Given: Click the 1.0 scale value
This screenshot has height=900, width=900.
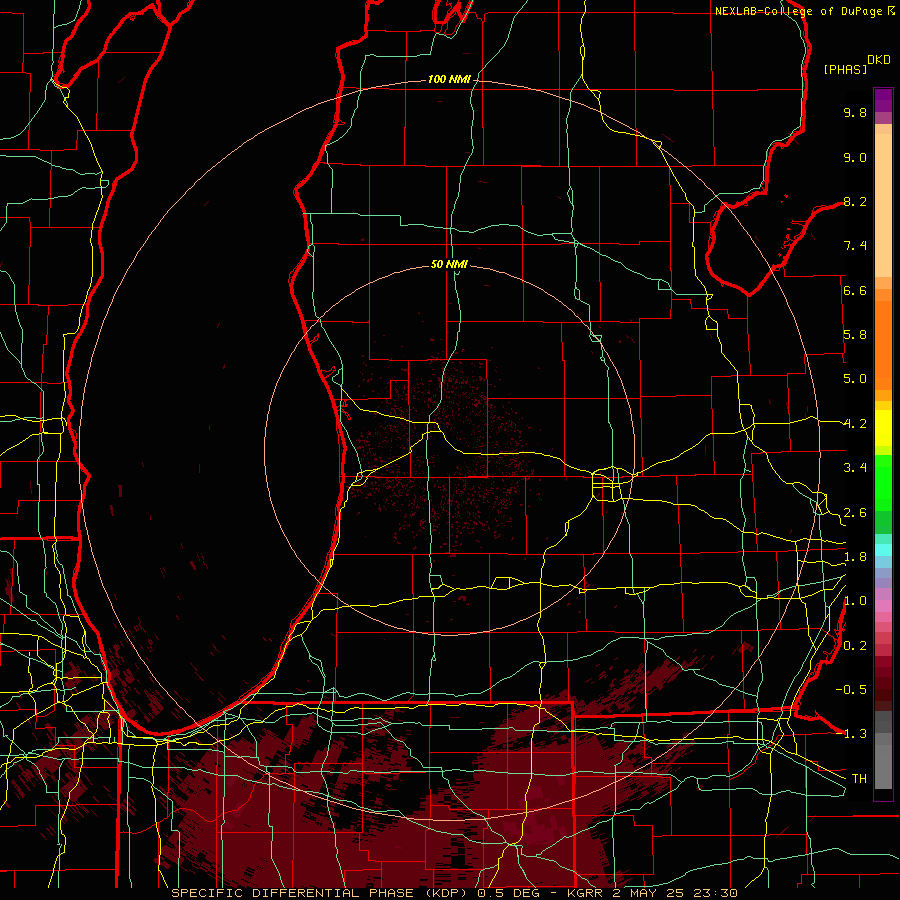Looking at the screenshot, I should tap(855, 601).
